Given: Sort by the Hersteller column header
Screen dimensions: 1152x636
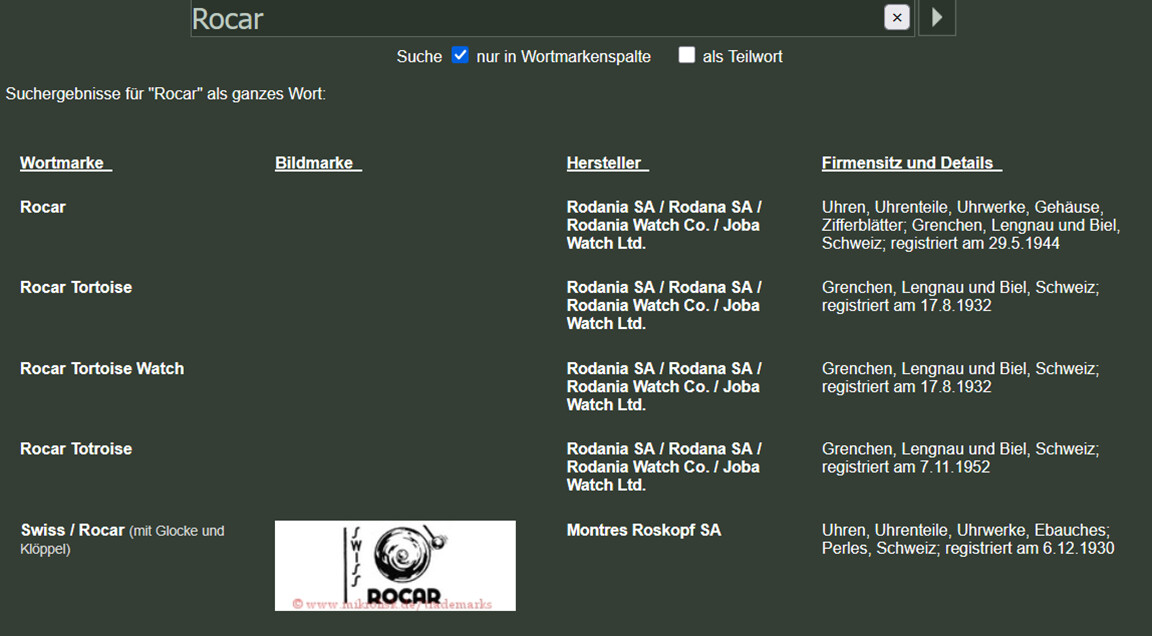Looking at the screenshot, I should click(x=607, y=163).
